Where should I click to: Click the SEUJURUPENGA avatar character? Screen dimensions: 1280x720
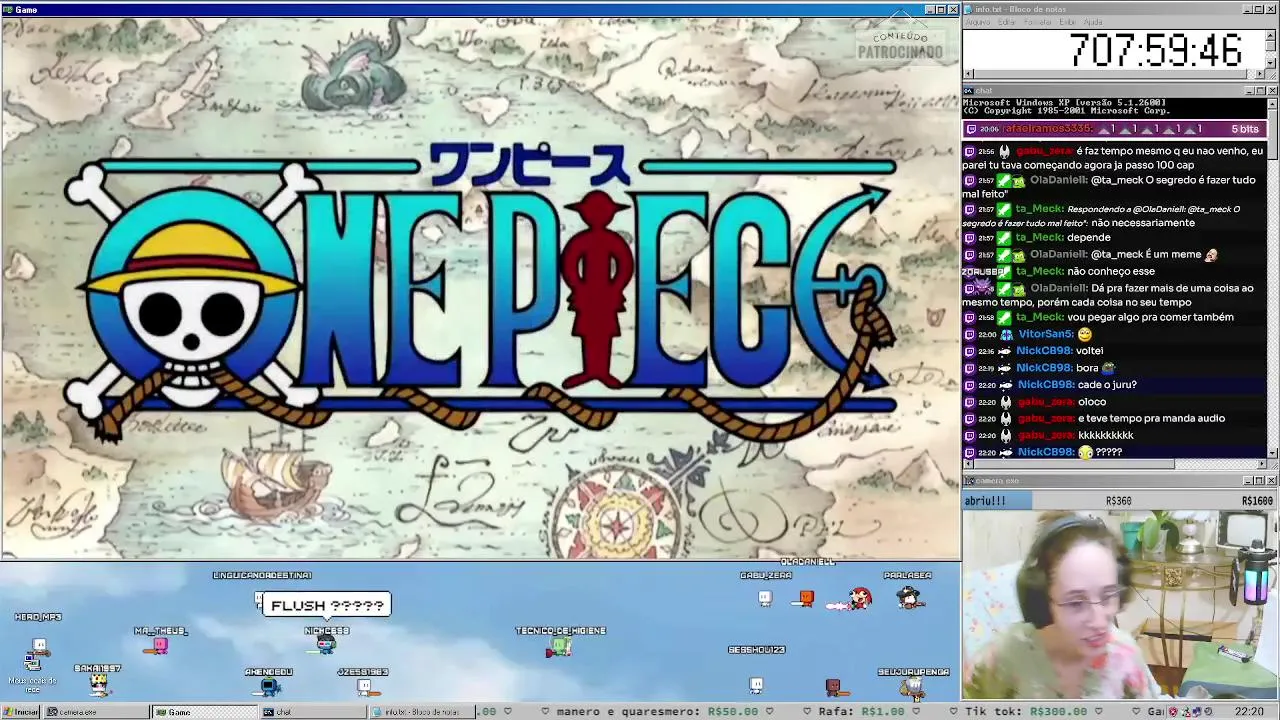pyautogui.click(x=912, y=687)
